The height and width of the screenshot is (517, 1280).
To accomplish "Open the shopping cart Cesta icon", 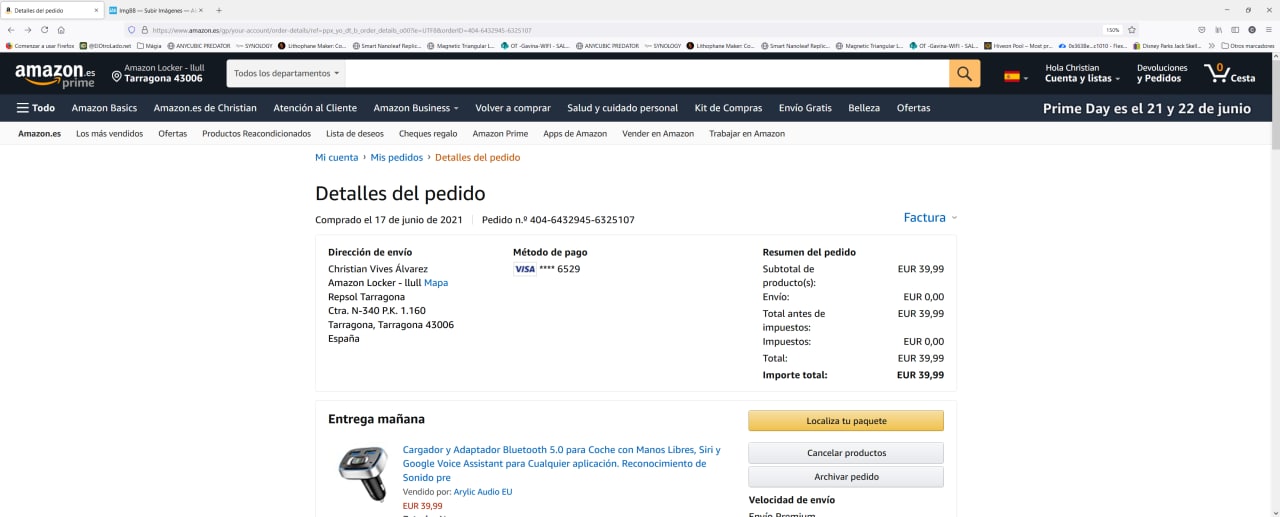I will click(1229, 73).
